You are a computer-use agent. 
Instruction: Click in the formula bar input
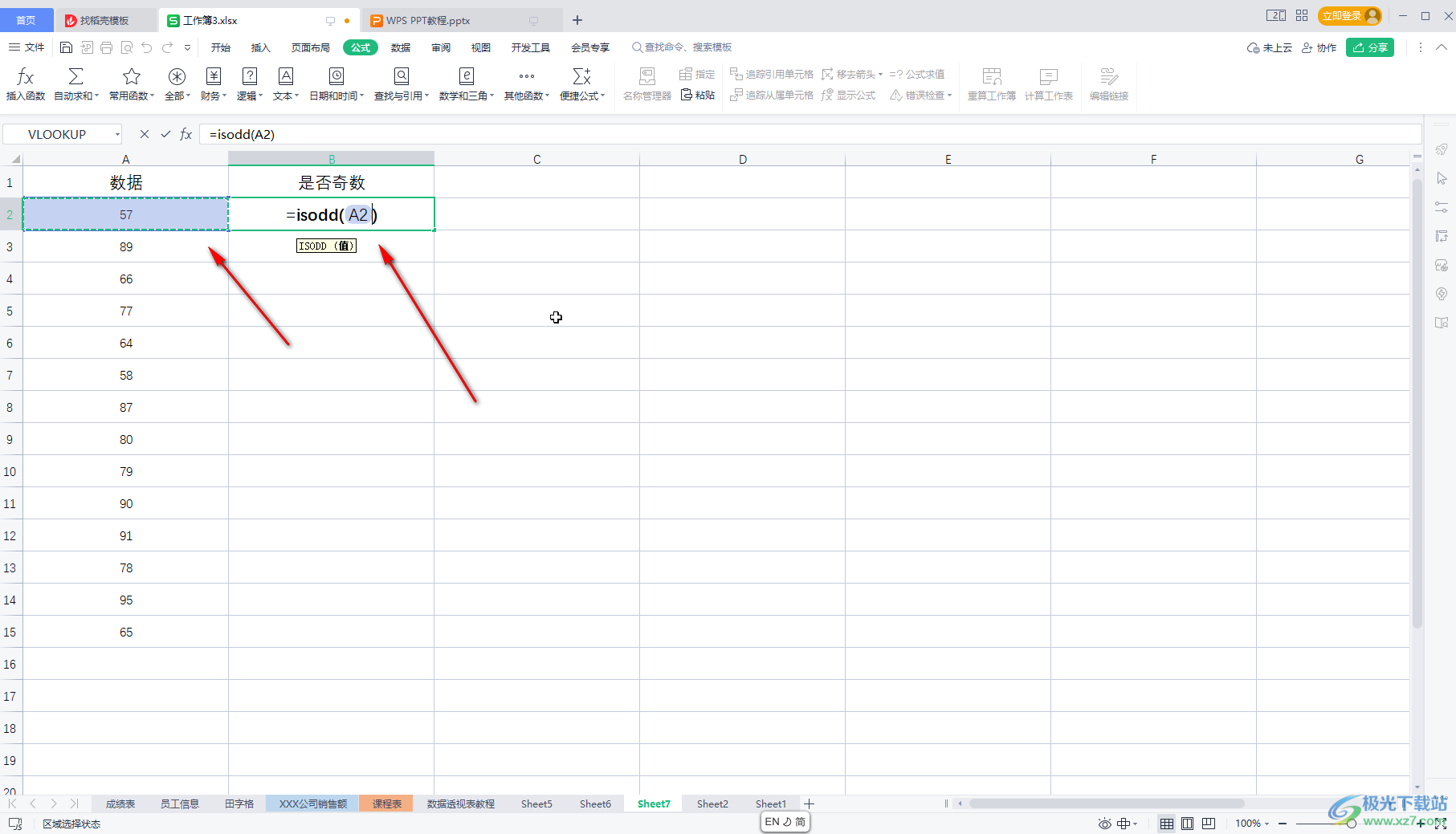810,134
